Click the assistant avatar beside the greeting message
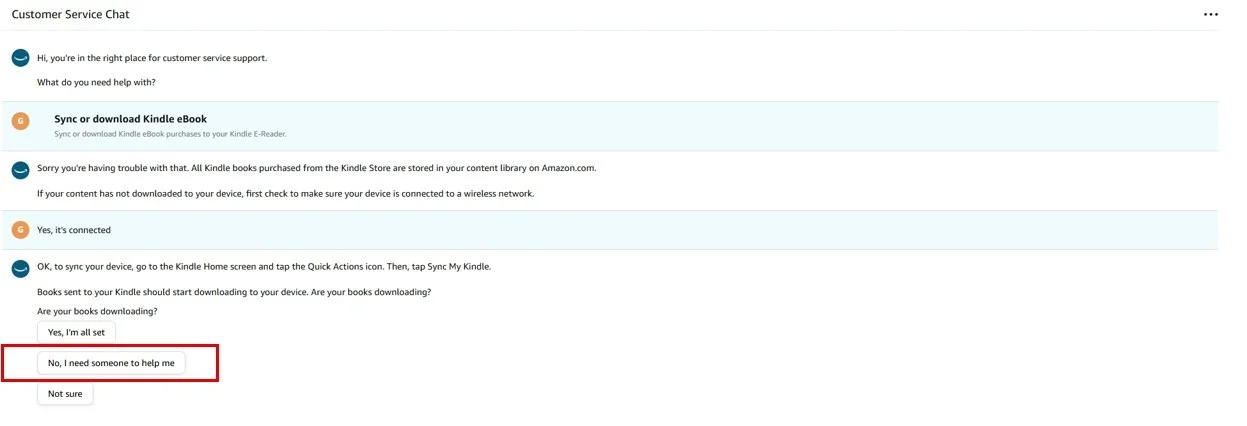The height and width of the screenshot is (426, 1247). [x=20, y=59]
